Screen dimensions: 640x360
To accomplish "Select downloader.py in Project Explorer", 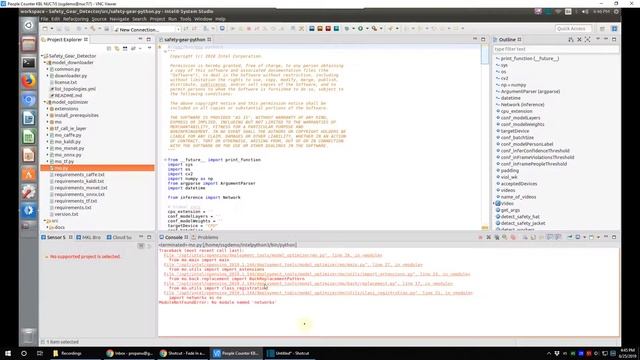I will click(x=71, y=76).
